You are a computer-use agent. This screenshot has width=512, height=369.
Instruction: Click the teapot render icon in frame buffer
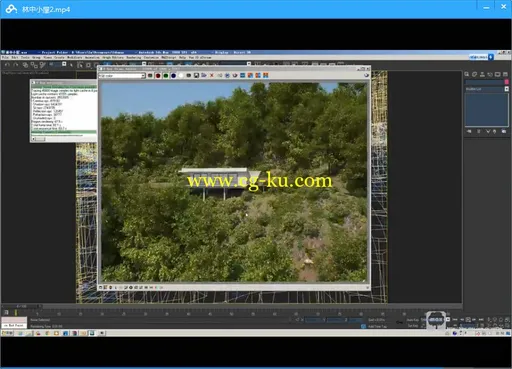[235, 76]
